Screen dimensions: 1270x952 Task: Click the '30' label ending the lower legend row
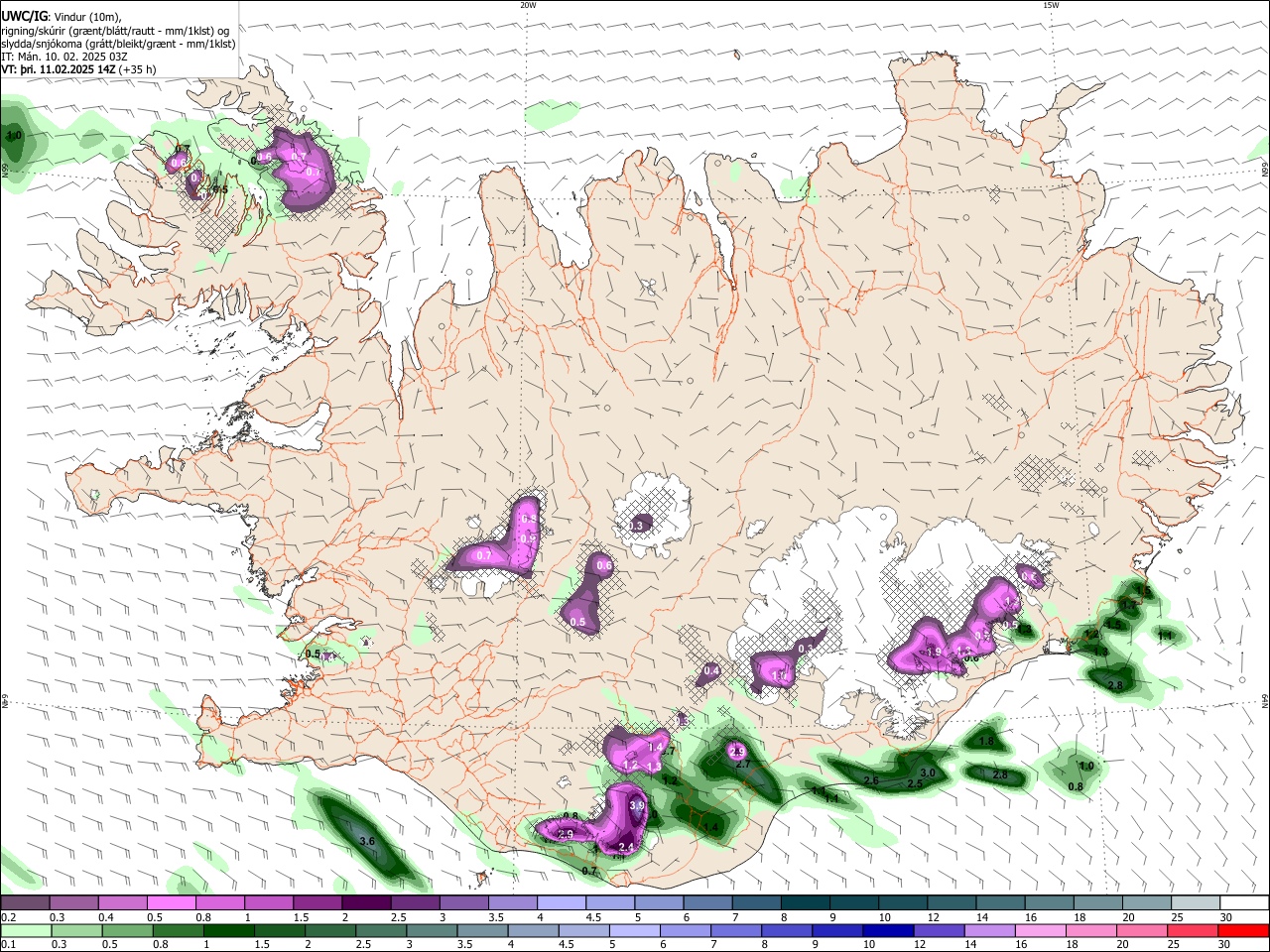pyautogui.click(x=1225, y=944)
